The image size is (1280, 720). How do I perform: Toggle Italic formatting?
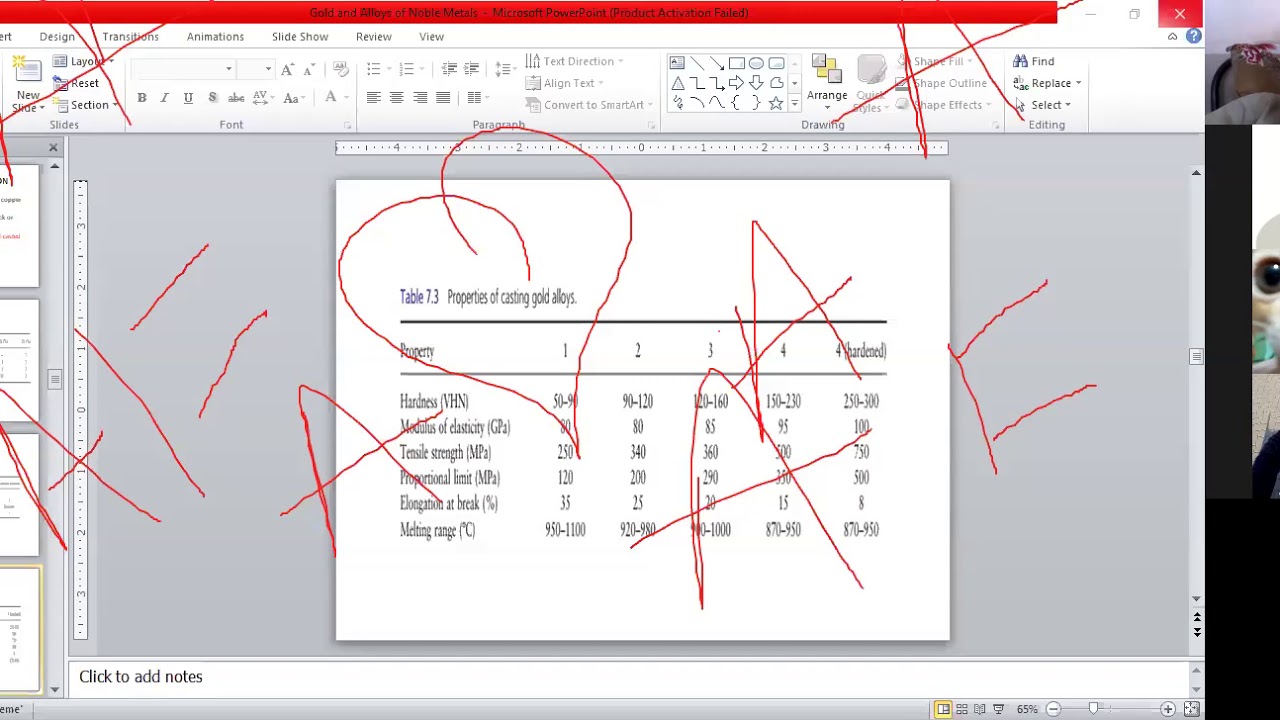click(x=164, y=98)
